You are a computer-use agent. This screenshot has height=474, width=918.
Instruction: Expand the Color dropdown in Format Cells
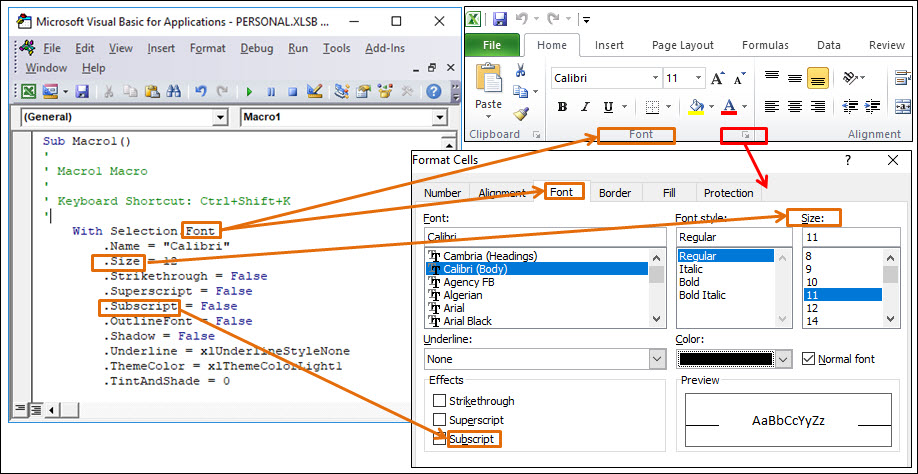pos(784,359)
